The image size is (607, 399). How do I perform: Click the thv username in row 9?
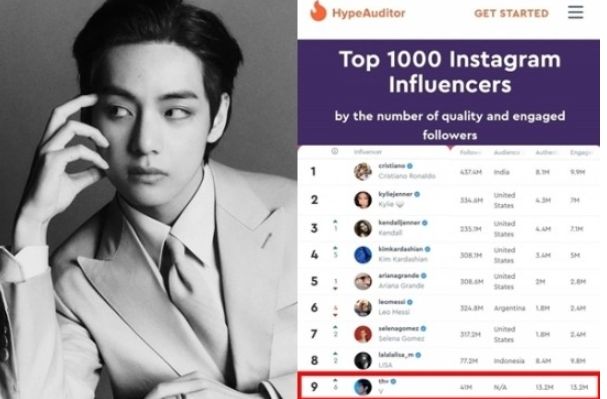[383, 382]
